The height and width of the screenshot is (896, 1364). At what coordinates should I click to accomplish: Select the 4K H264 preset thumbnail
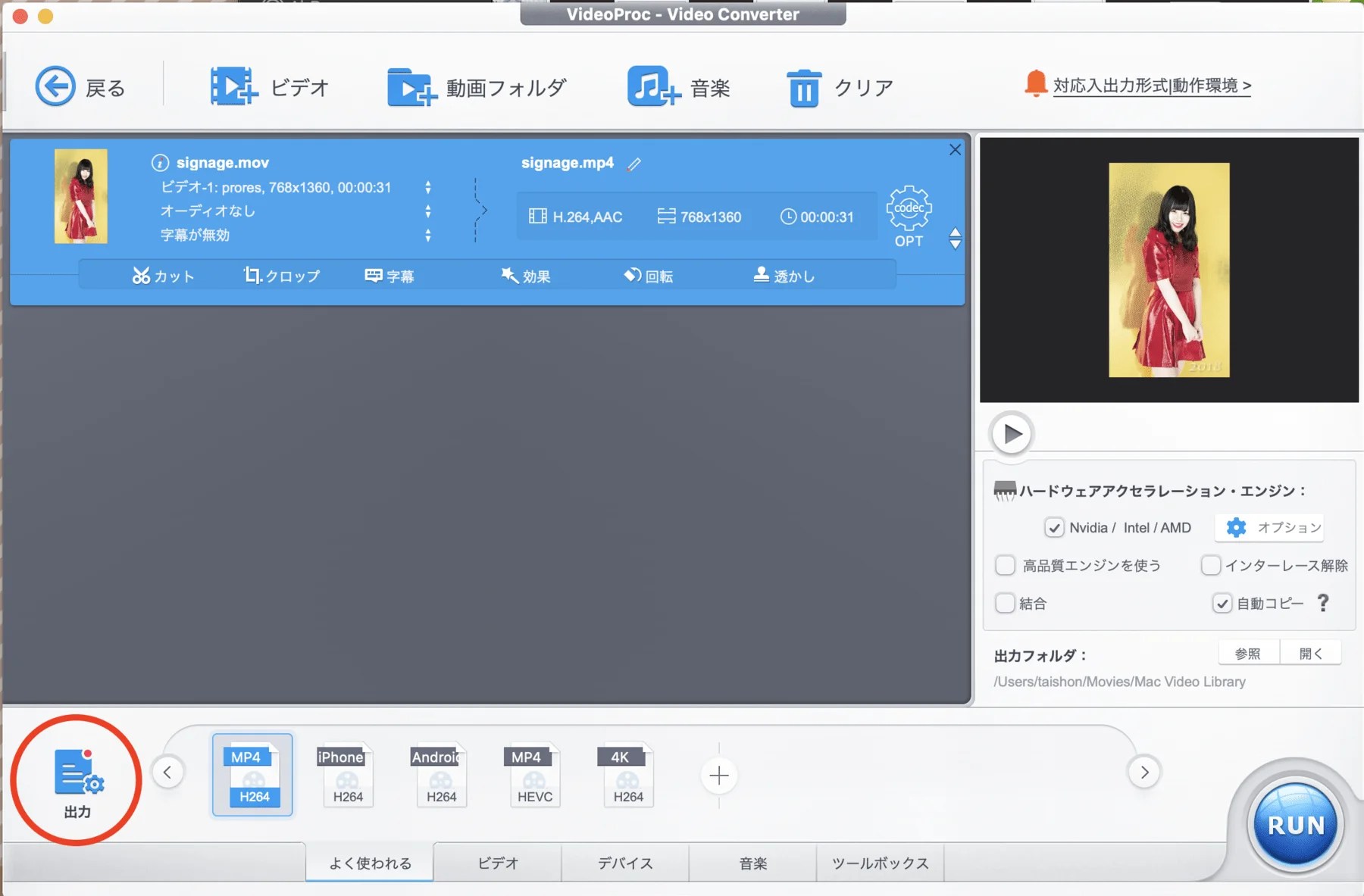[x=627, y=774]
